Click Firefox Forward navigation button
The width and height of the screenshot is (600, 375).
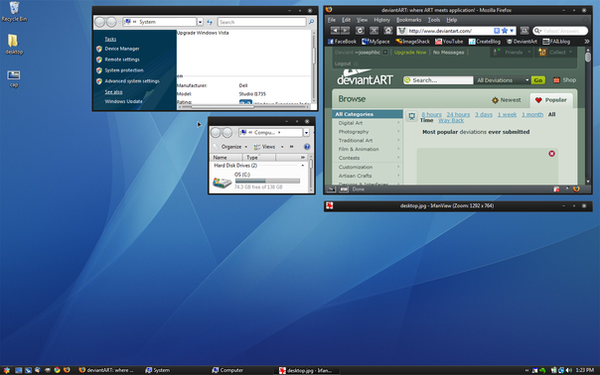click(x=345, y=31)
